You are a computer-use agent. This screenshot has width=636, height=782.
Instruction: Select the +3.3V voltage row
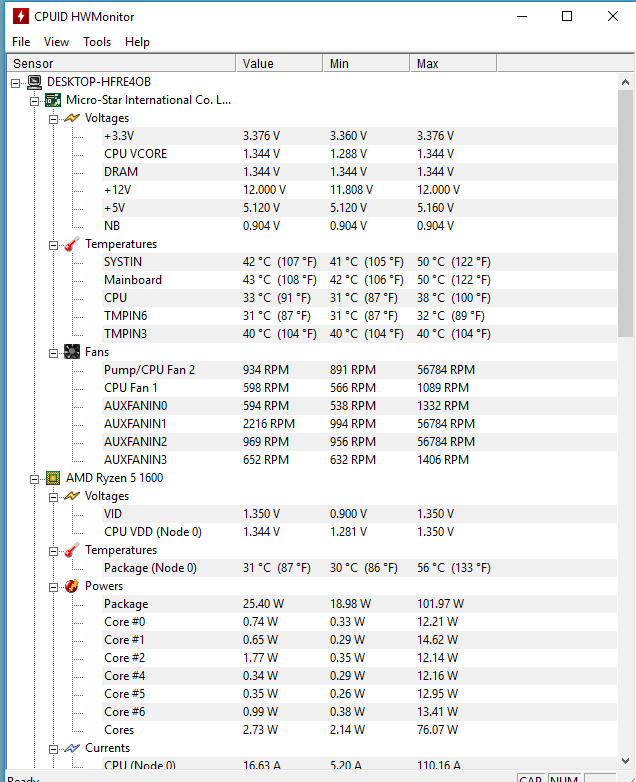[359, 136]
